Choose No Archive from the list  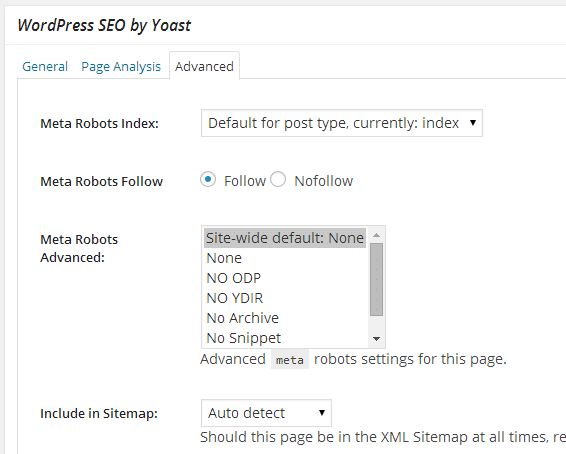pyautogui.click(x=285, y=318)
